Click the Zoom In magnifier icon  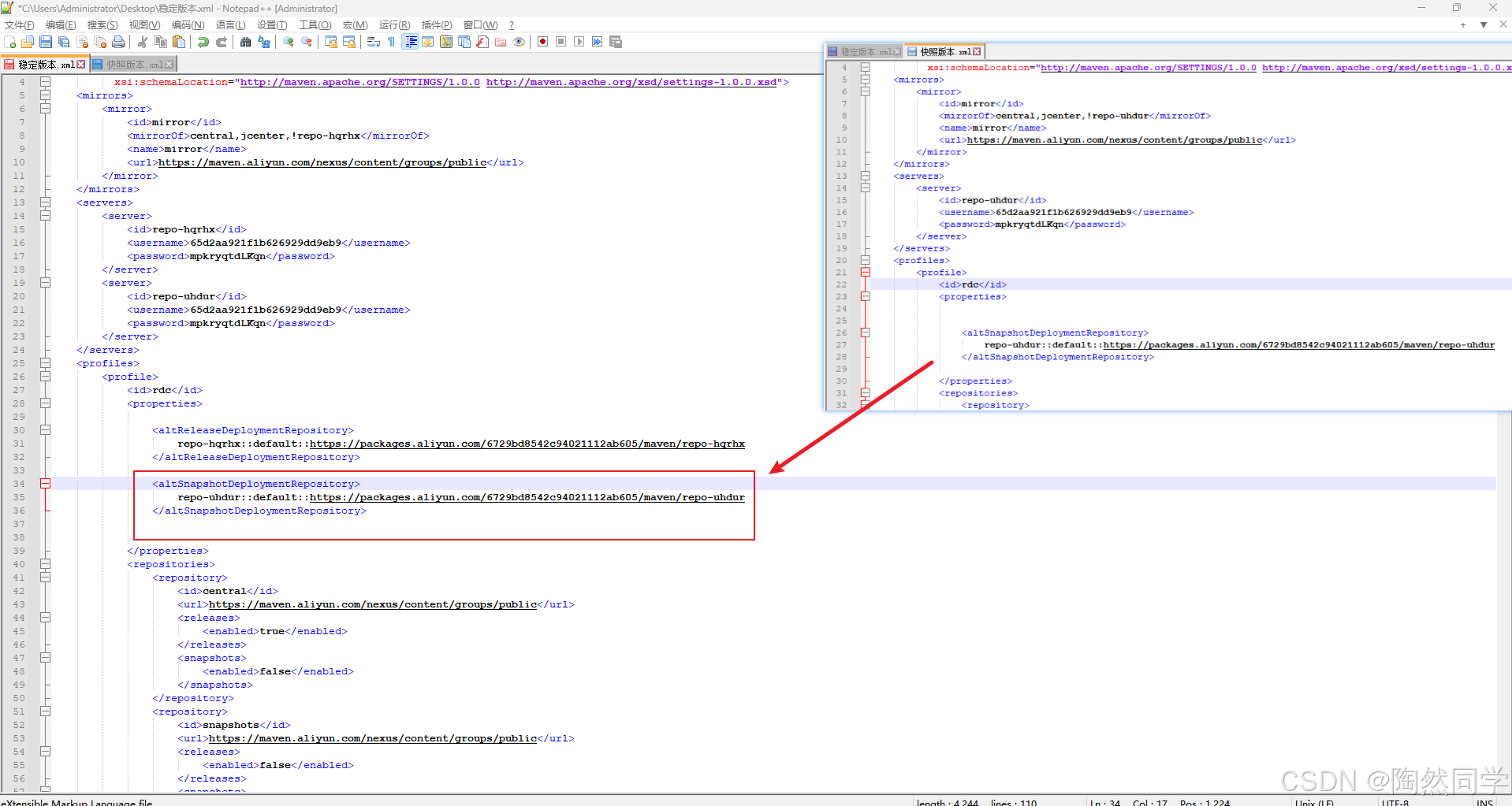click(289, 42)
